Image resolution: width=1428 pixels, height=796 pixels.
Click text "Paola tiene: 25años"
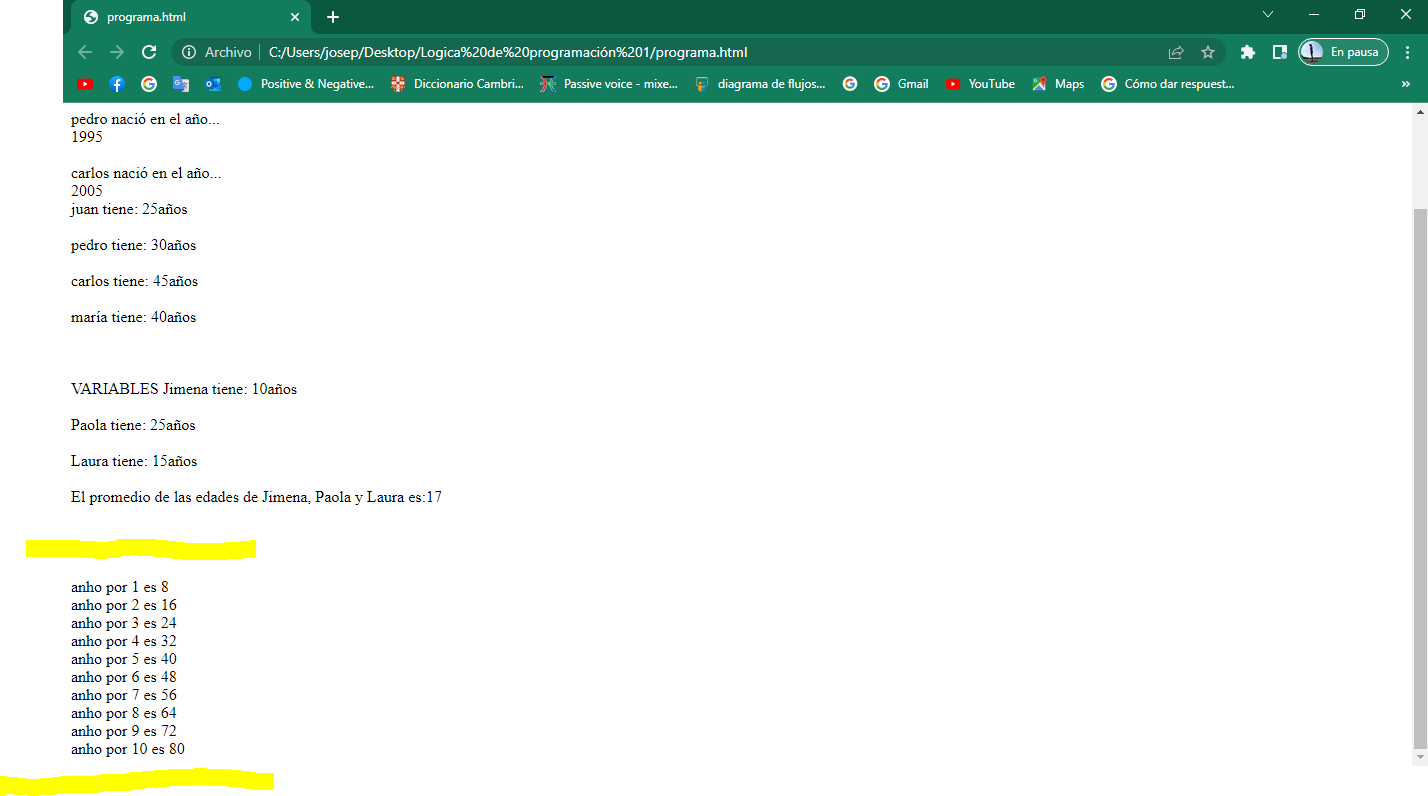coord(133,425)
